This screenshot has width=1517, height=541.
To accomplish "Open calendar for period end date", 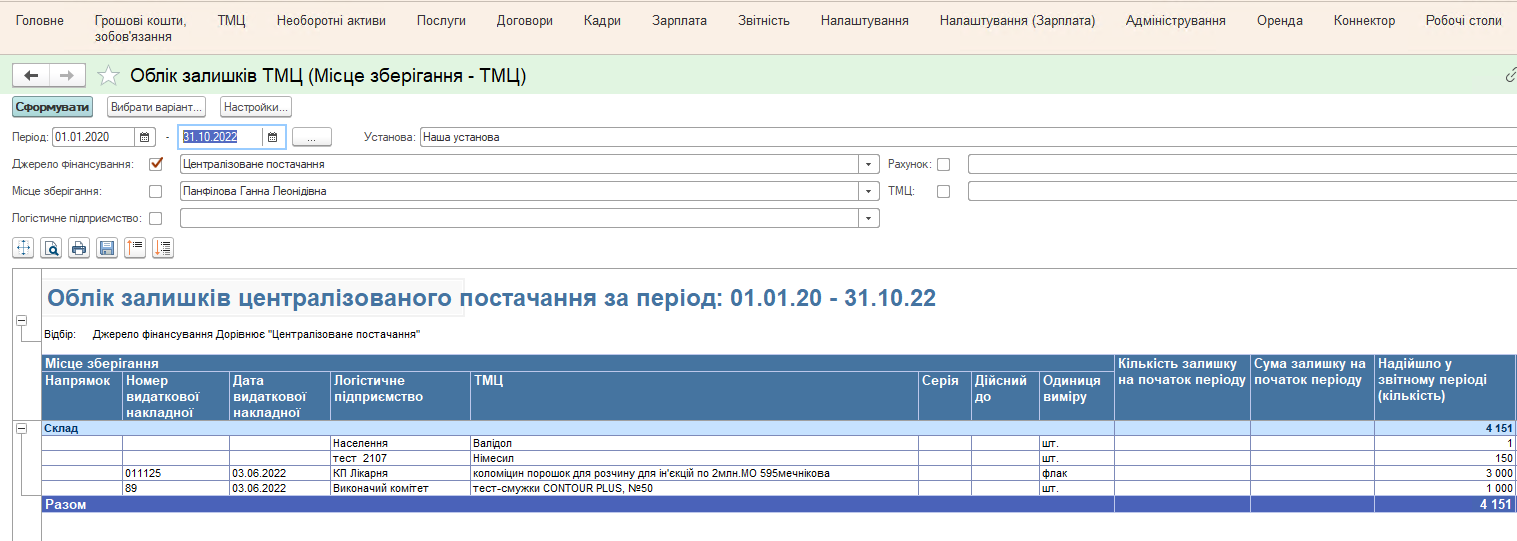I will (272, 137).
